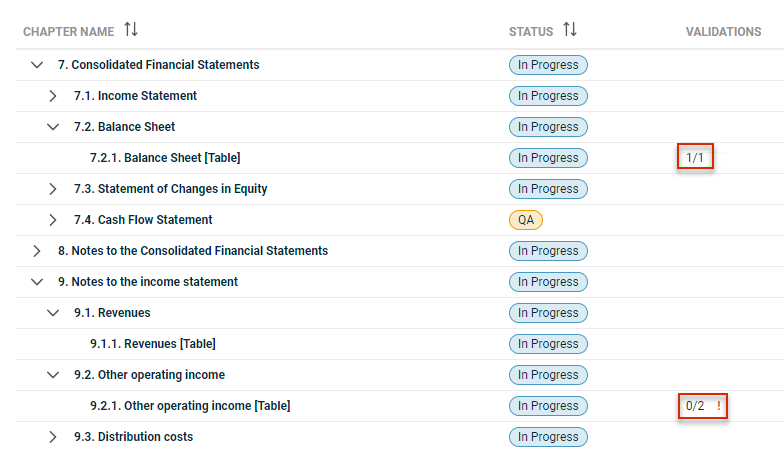Expand 9.3. Distribution costs section
The width and height of the screenshot is (784, 452).
[x=52, y=436]
